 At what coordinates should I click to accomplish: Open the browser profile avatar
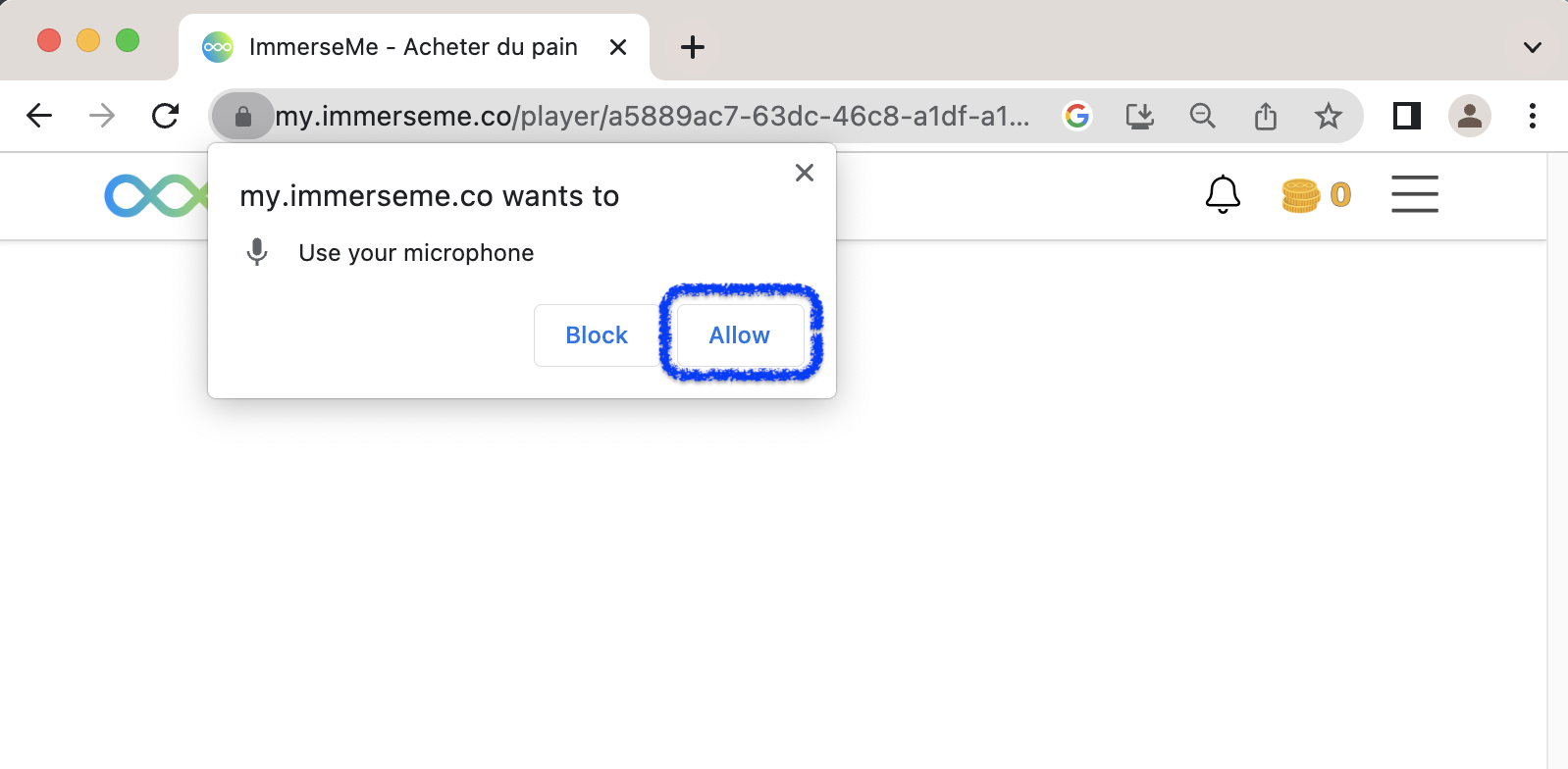point(1469,116)
